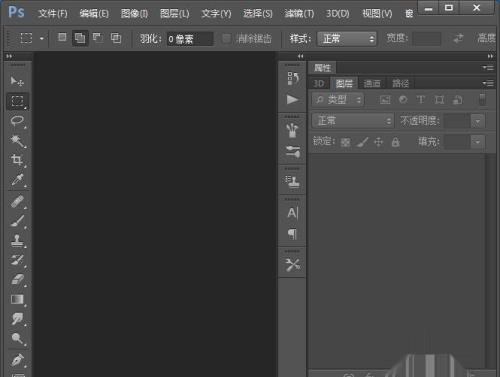Expand the 不透明度 opacity dropdown arrow
Screen dimensions: 500x377
click(x=478, y=121)
